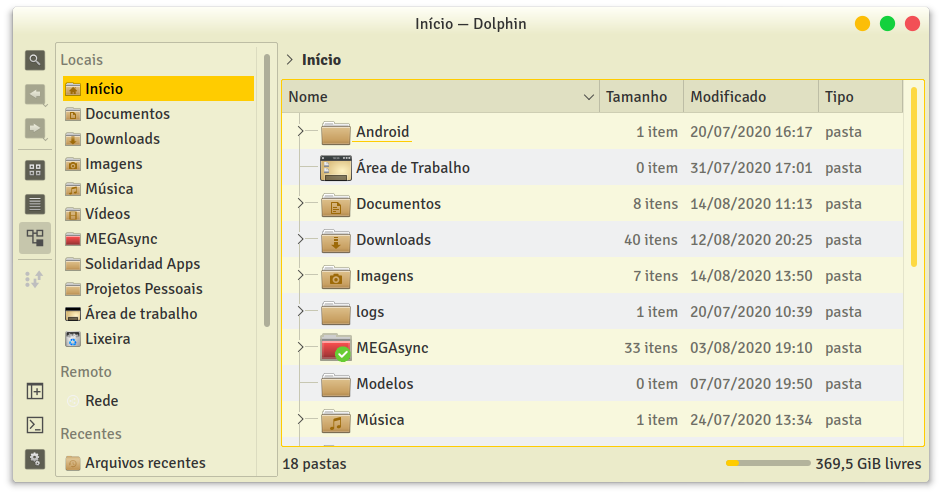Click the sort arrows icon in the toolbar
Viewport: 942px width, 495px height.
(35, 279)
